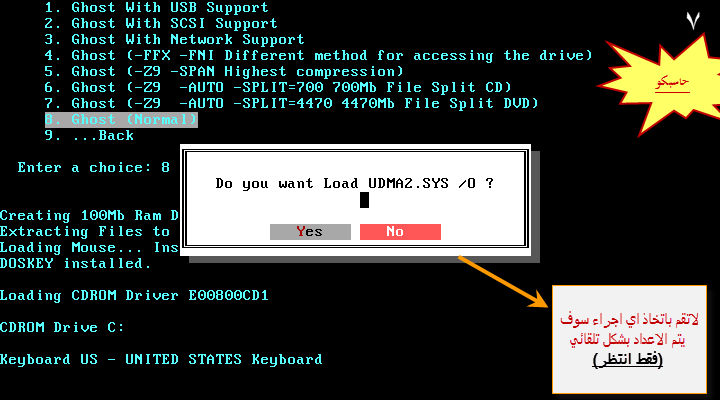Select the Ghost -FFX -FNI option

pyautogui.click(x=318, y=56)
